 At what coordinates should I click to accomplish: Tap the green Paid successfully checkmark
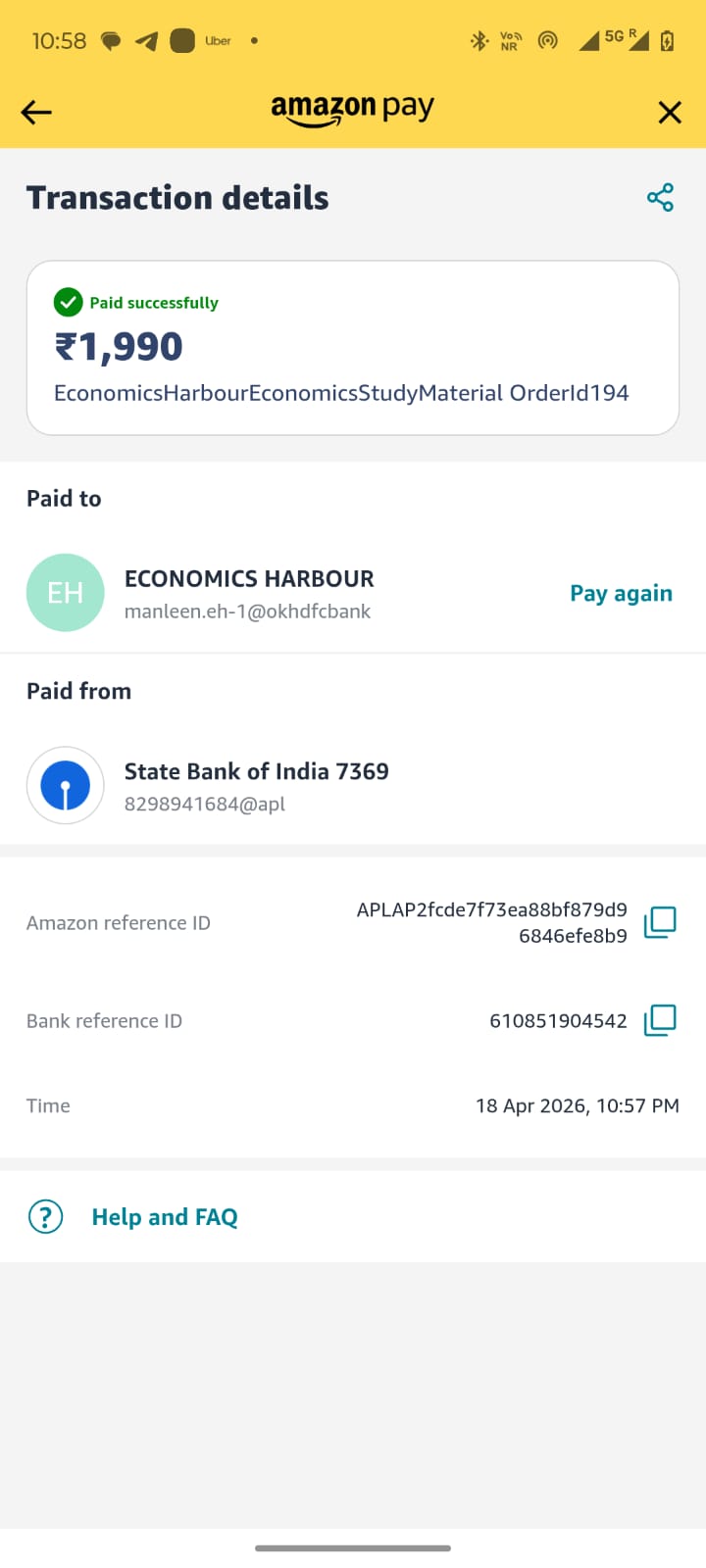pyautogui.click(x=68, y=302)
